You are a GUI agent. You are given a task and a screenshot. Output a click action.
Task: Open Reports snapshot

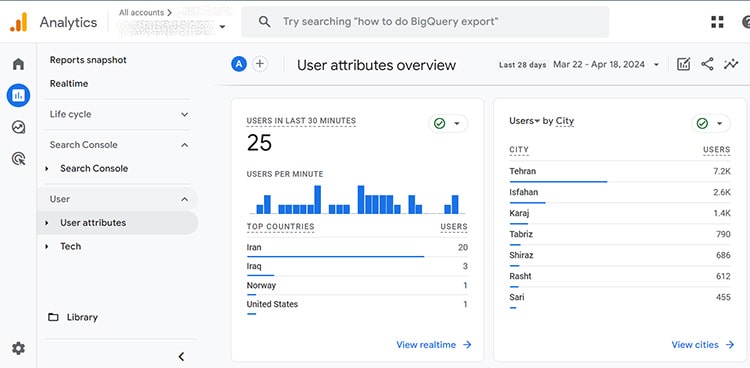(x=88, y=60)
